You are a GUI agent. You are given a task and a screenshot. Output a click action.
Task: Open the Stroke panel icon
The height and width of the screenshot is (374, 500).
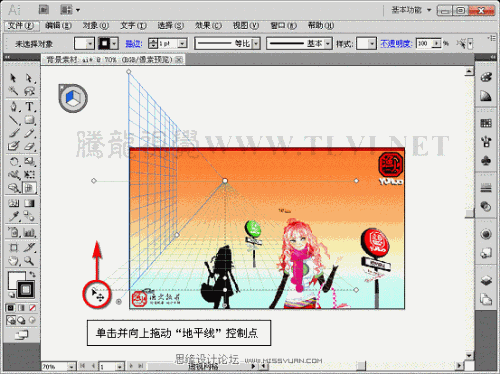pyautogui.click(x=486, y=188)
